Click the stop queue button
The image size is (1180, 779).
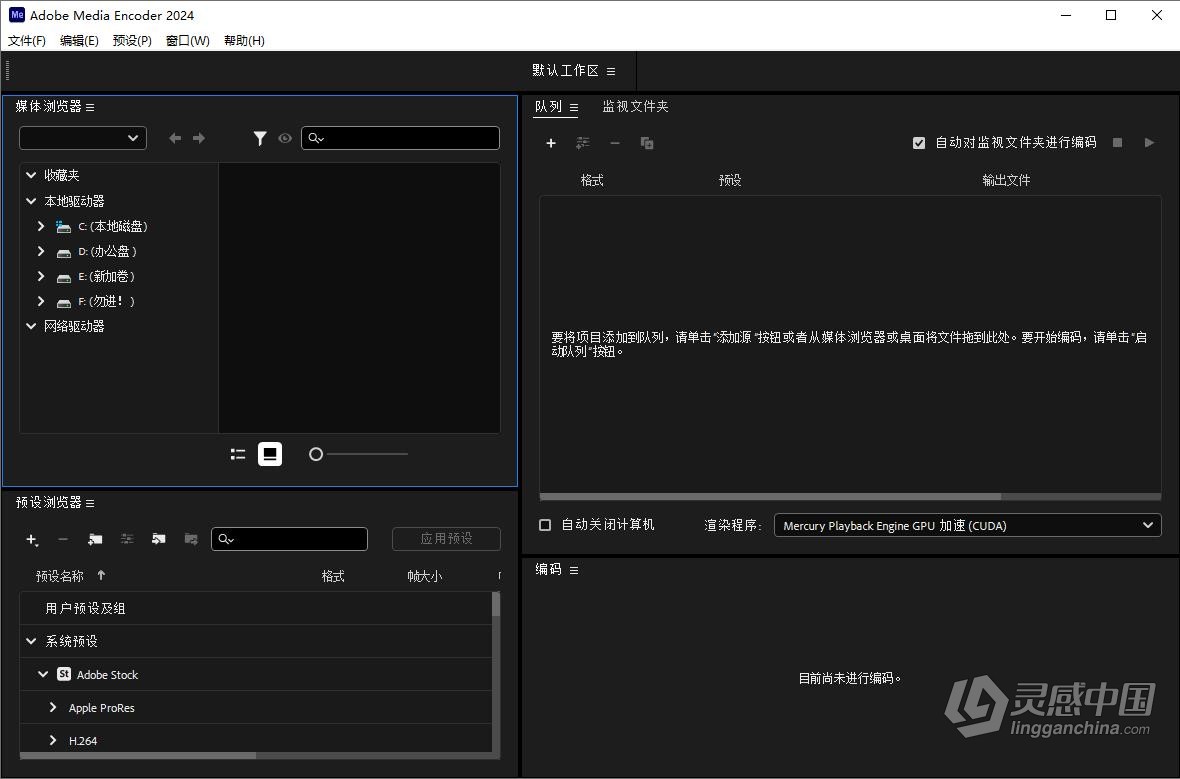click(x=1118, y=142)
